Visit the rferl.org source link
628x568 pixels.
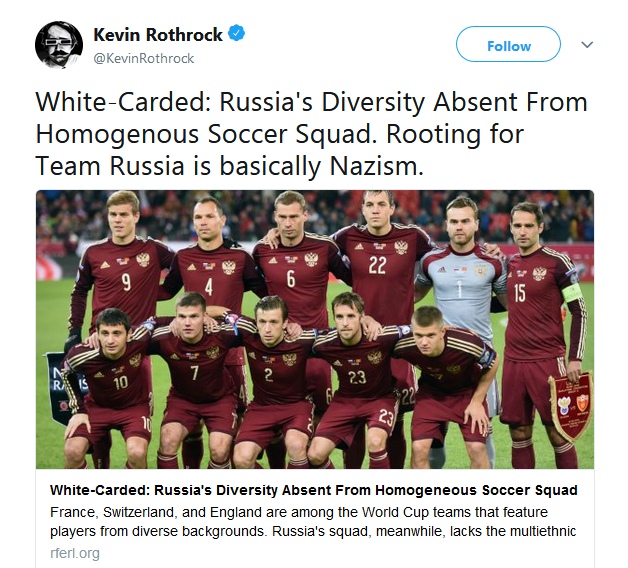click(75, 553)
